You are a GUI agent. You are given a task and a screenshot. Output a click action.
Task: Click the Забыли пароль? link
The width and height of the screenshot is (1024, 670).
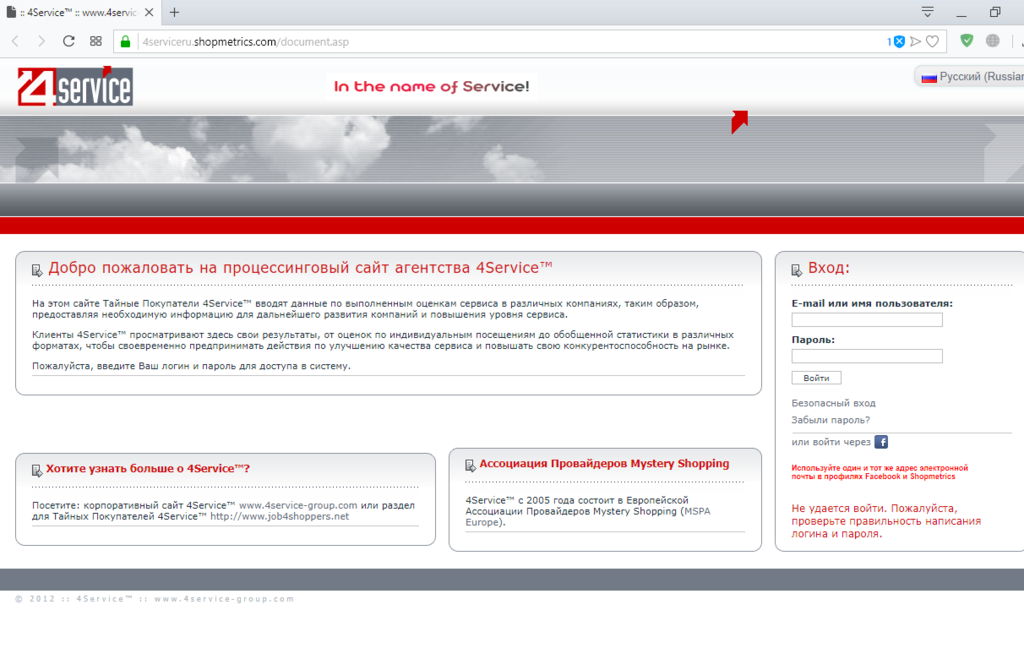pyautogui.click(x=831, y=420)
